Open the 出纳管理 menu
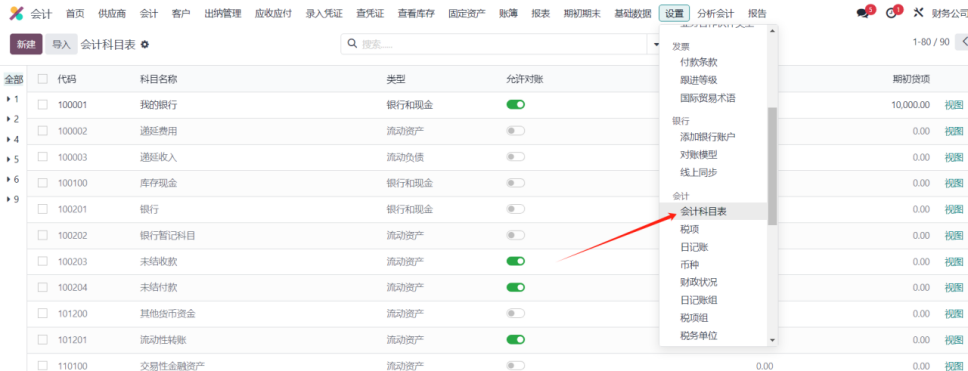This screenshot has height=371, width=968. point(223,13)
